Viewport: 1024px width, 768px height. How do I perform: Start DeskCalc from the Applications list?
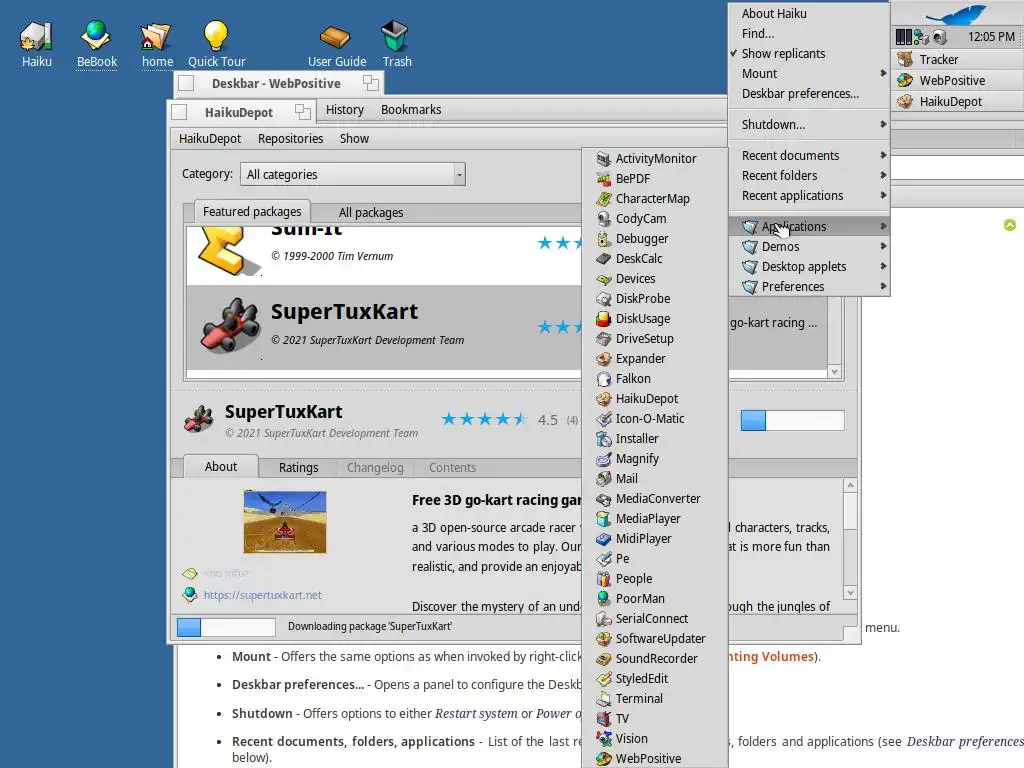tap(654, 259)
